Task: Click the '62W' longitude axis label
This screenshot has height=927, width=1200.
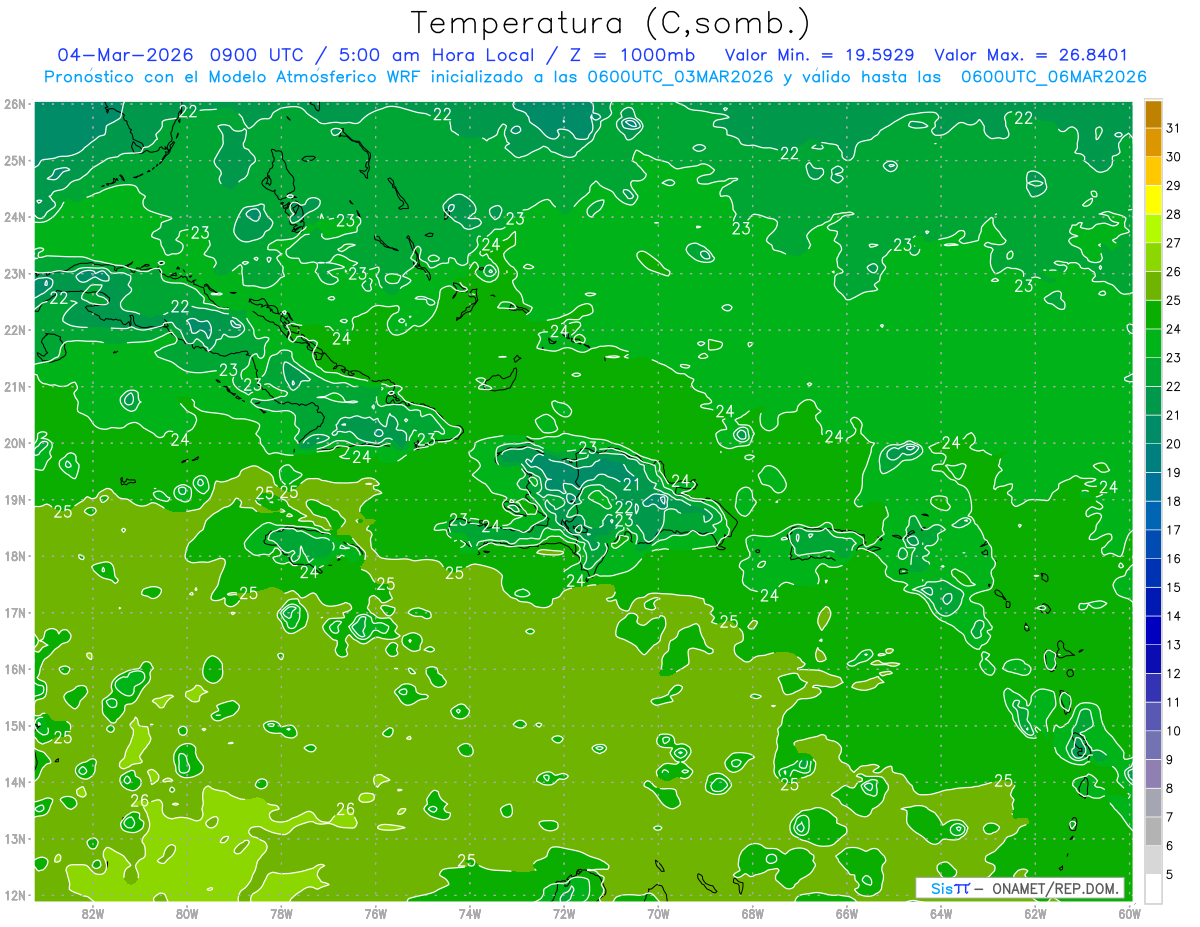Action: pyautogui.click(x=1035, y=913)
